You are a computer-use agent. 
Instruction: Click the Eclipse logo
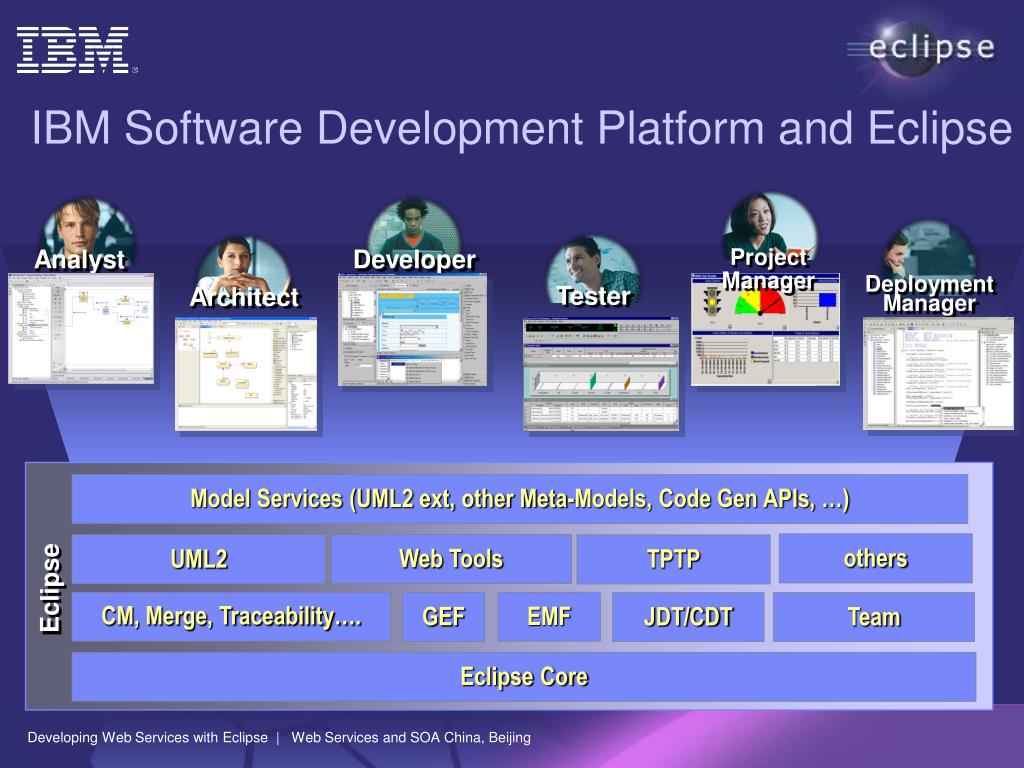923,48
